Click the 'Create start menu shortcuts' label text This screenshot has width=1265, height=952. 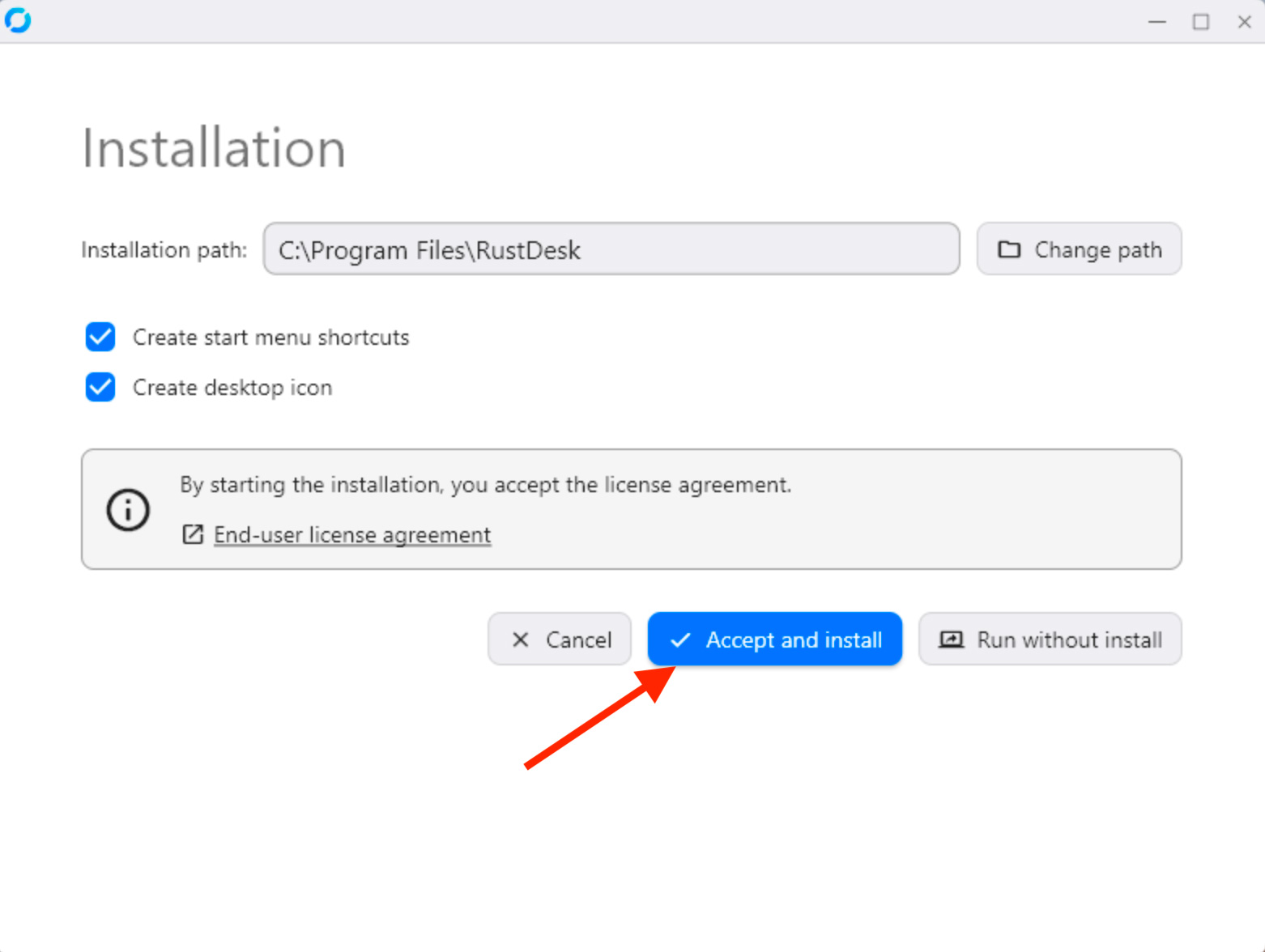(270, 337)
